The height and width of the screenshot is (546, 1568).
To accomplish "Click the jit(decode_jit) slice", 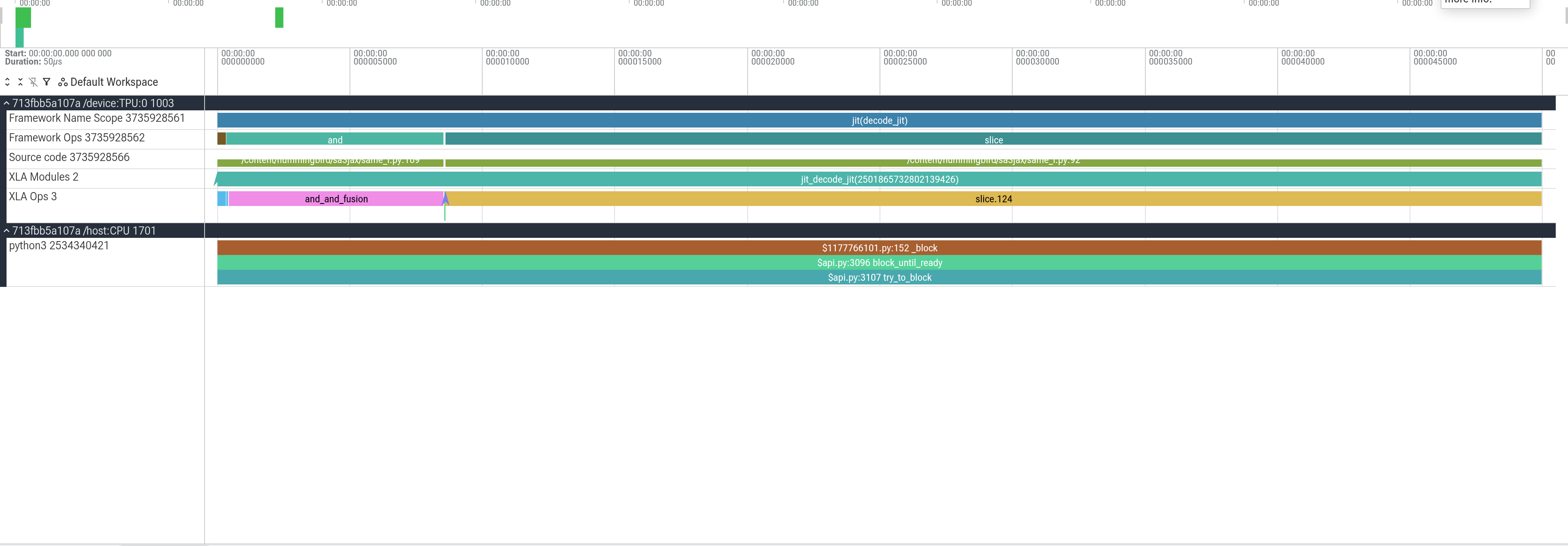I will (879, 120).
